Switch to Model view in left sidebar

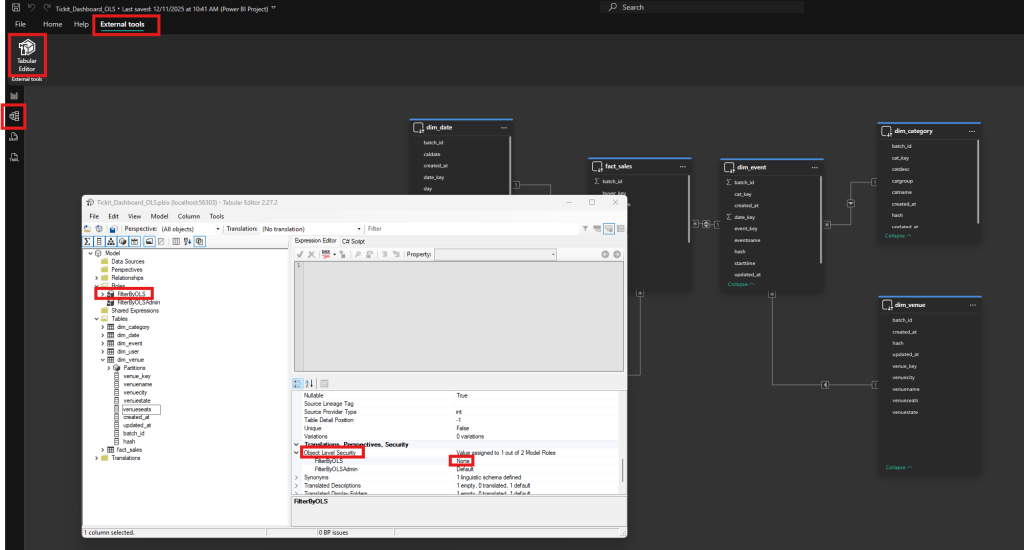pyautogui.click(x=14, y=117)
